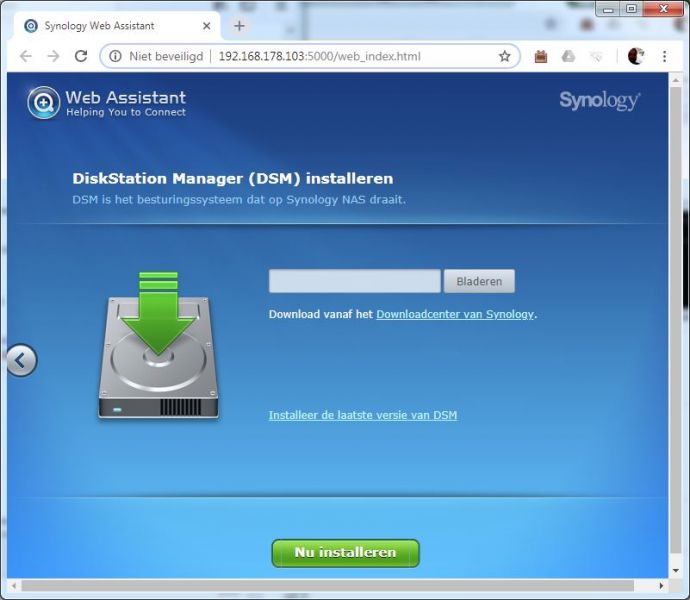Viewport: 690px width, 600px height.
Task: Click the DSM is het besturingssysteem subtitle
Action: coord(239,200)
